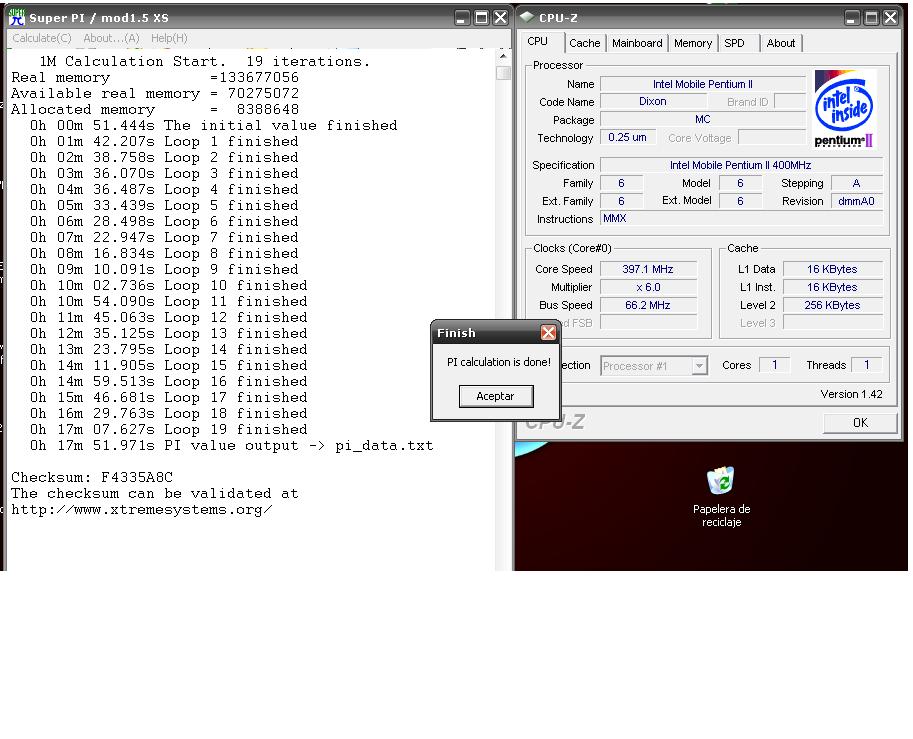Click the Package value MC
Screen dimensions: 913x739
[x=702, y=119]
